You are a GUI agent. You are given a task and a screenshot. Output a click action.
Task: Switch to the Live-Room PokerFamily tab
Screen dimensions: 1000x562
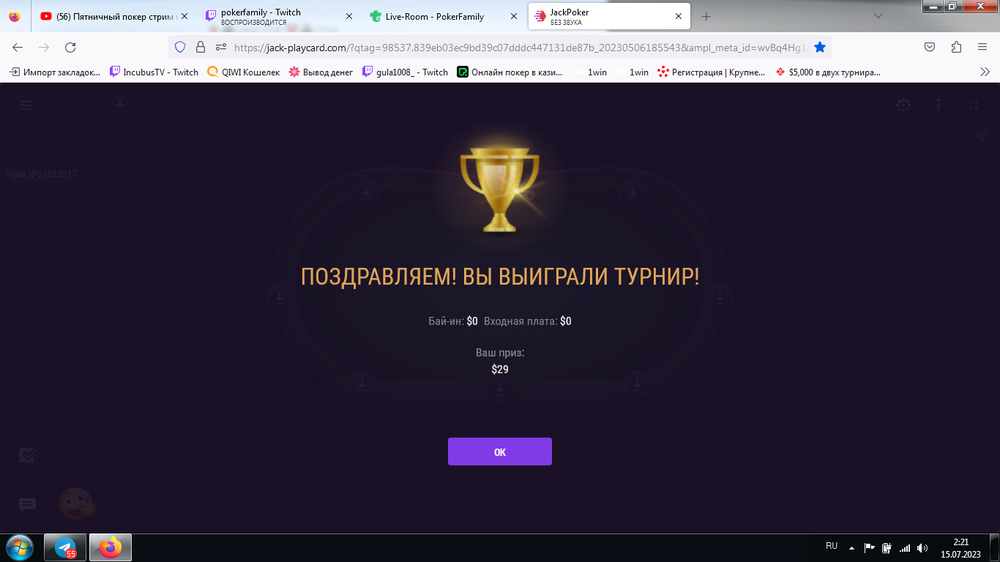[443, 17]
